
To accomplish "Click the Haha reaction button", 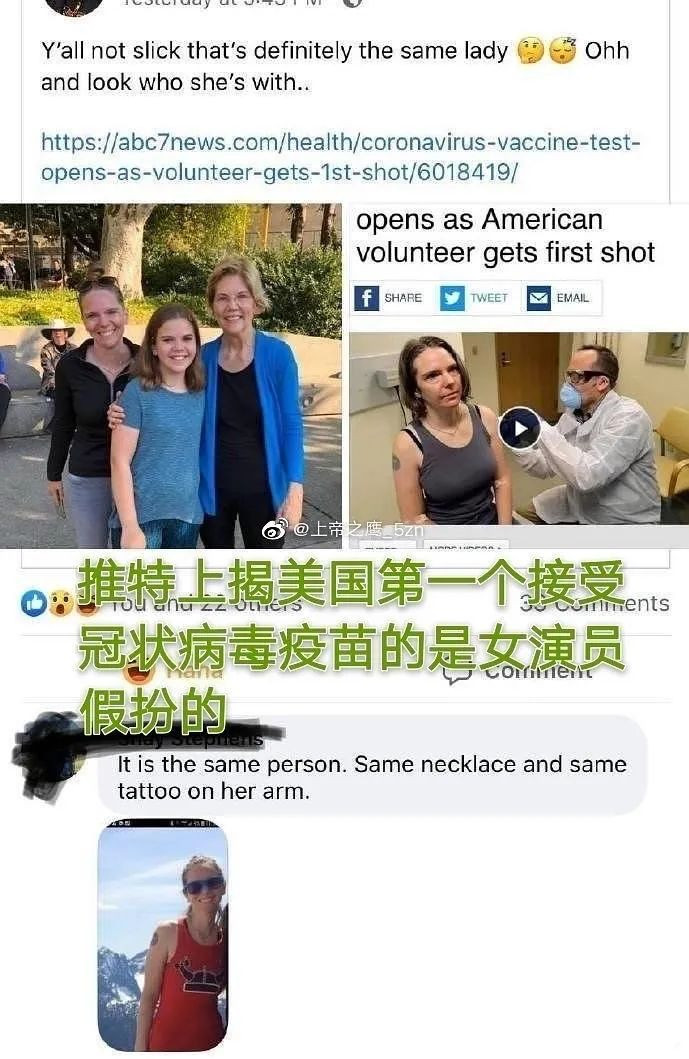I will coord(174,671).
